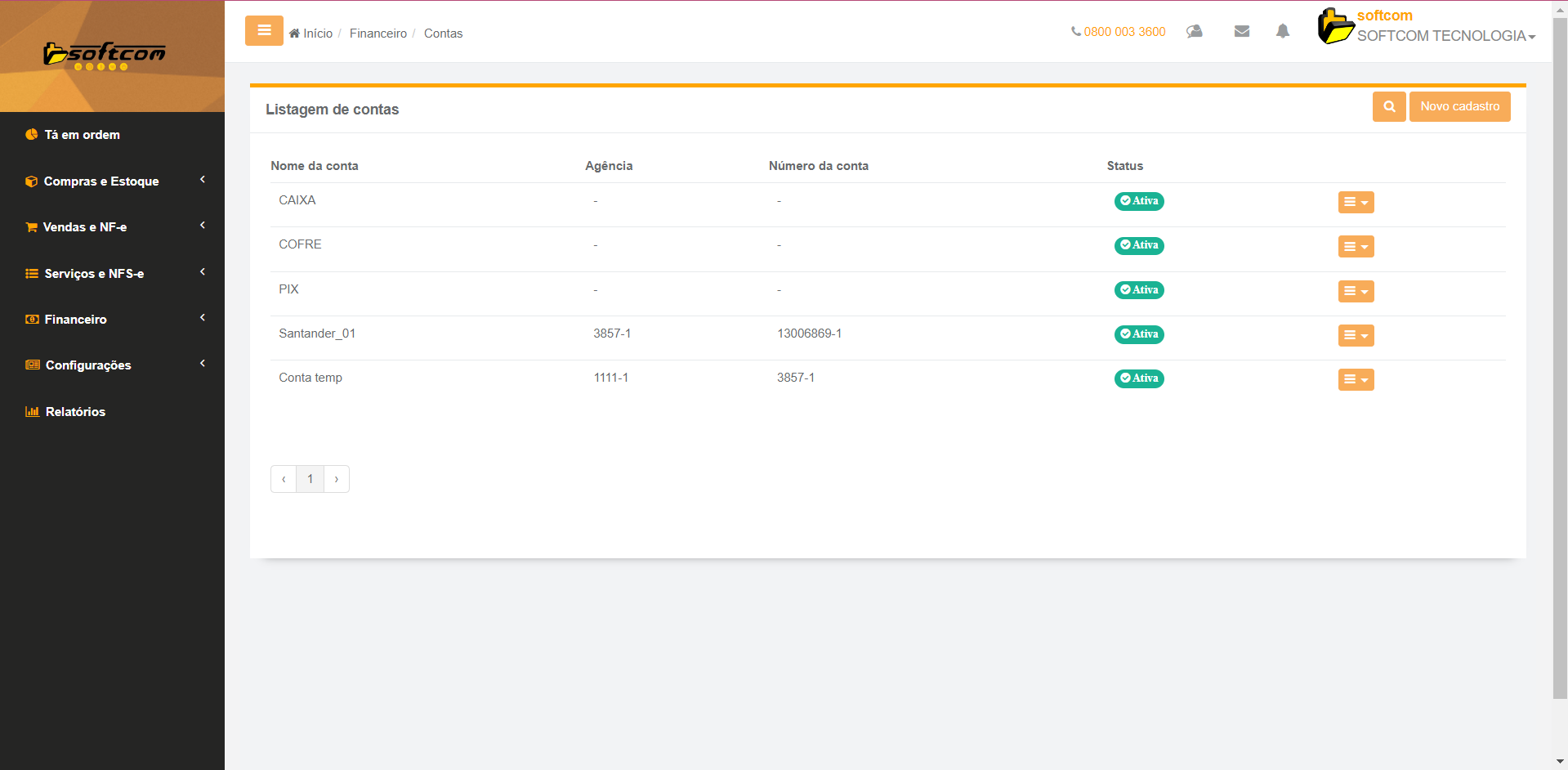Open actions dropdown for Santander_01 account

(1356, 335)
